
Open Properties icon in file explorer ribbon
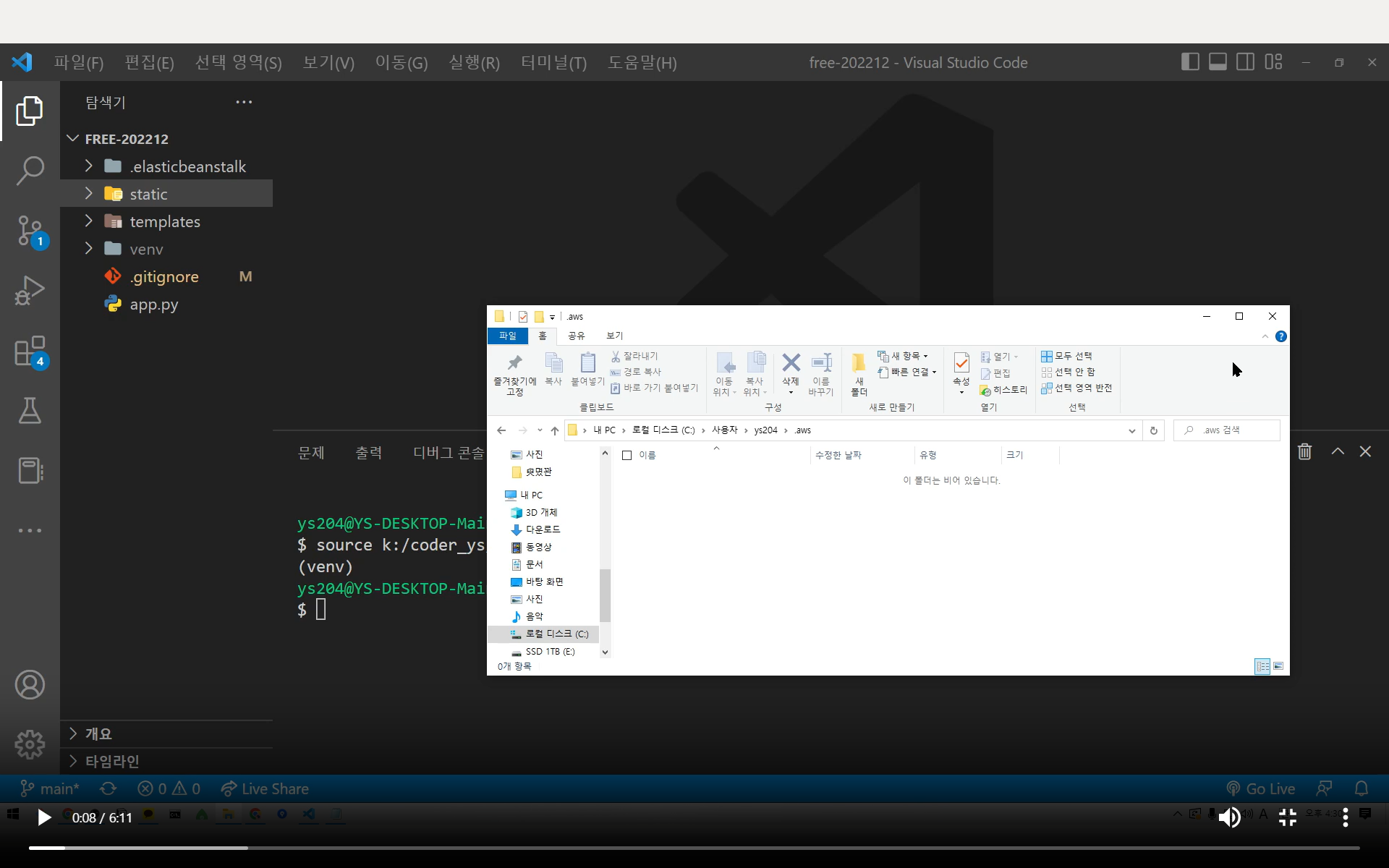pos(961,373)
